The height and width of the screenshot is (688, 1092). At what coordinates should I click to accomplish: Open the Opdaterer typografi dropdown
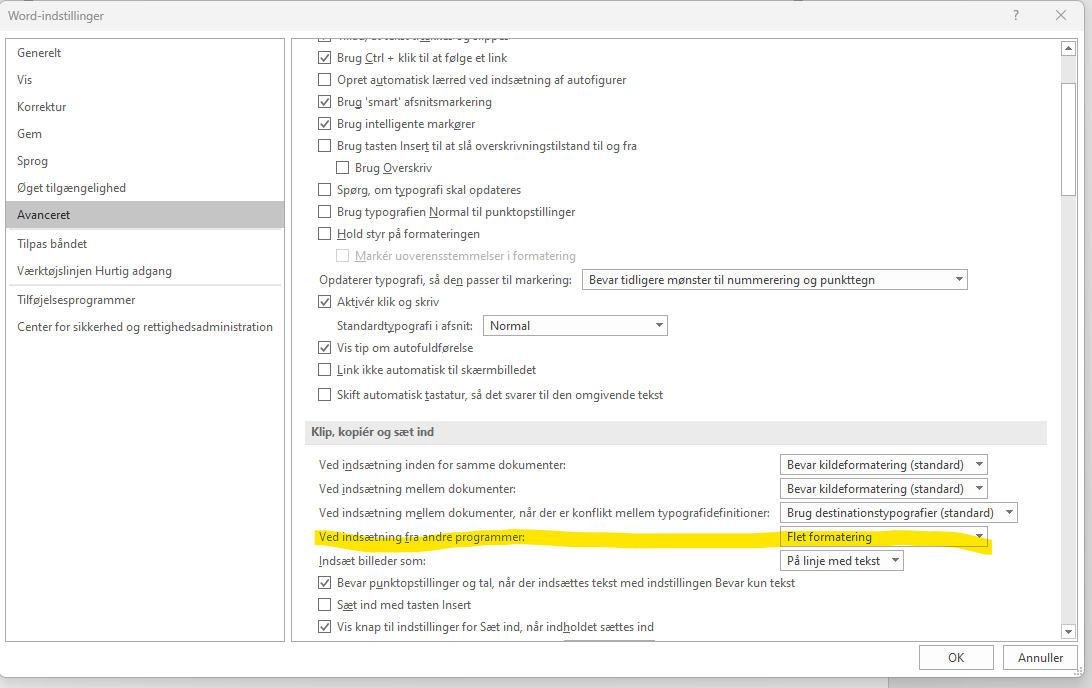pos(774,280)
